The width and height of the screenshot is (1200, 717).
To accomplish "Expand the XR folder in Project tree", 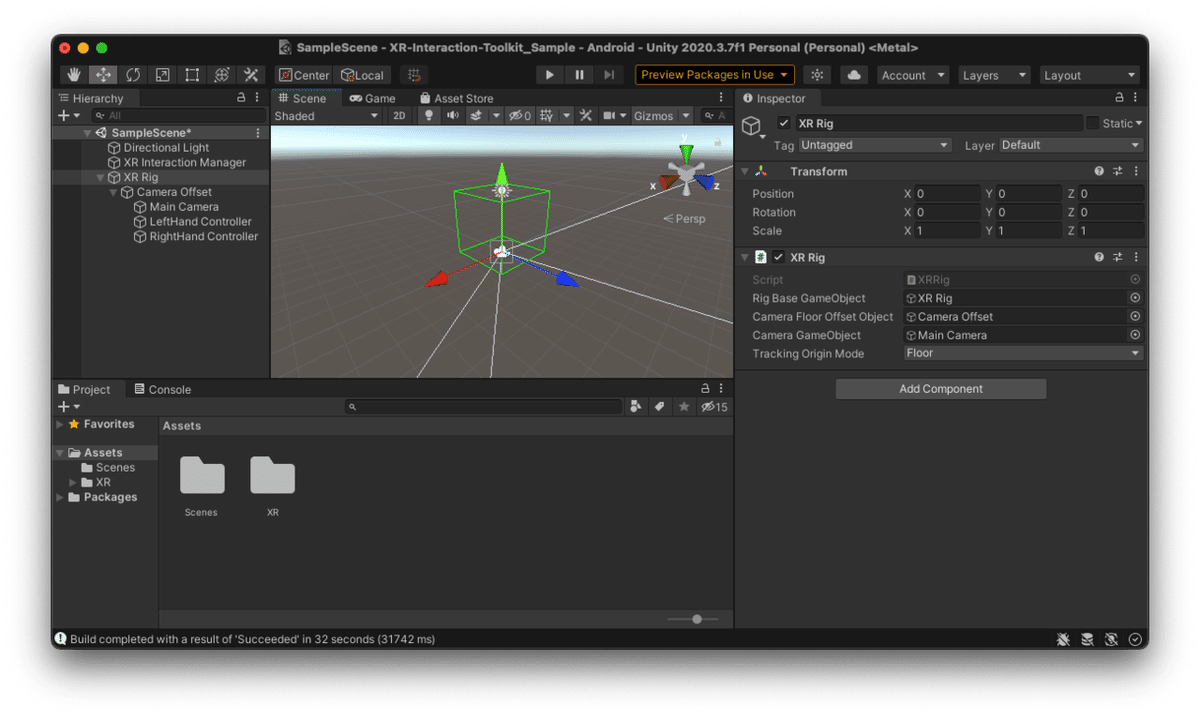I will point(72,482).
